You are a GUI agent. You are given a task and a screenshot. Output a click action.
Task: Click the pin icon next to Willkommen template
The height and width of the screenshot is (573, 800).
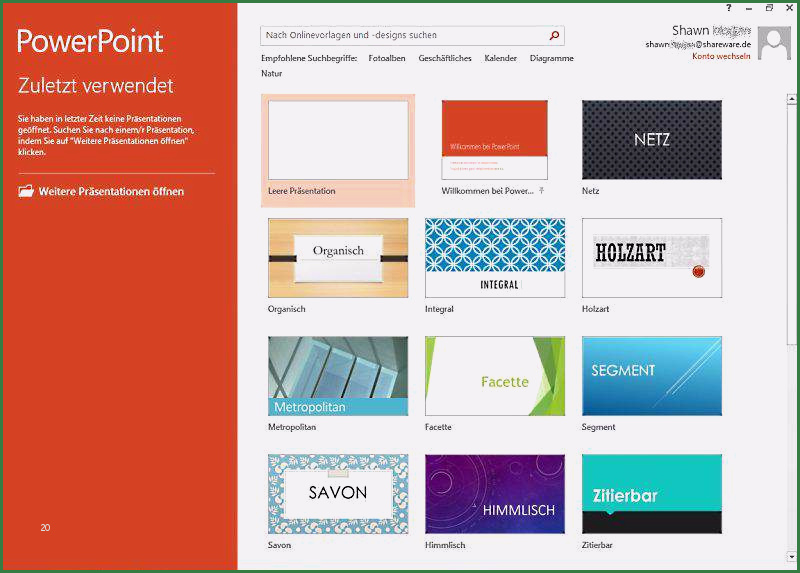pos(542,190)
